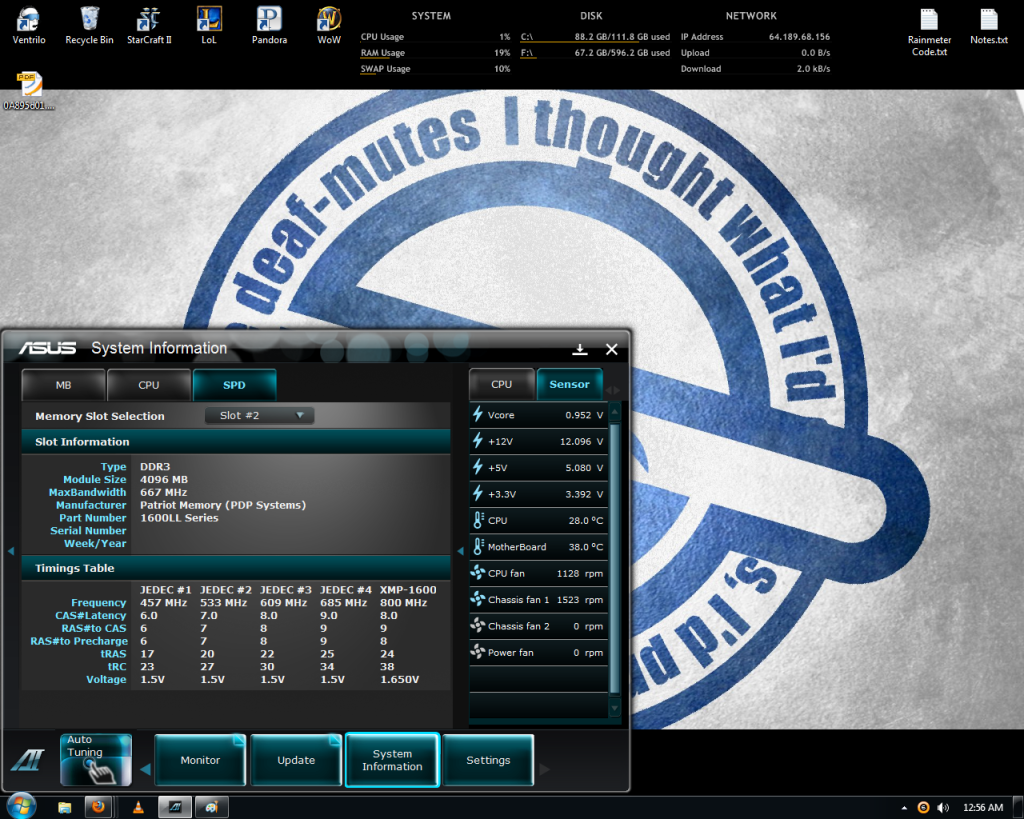The width and height of the screenshot is (1024, 819).
Task: Expand the Memory Slot Selection dropdown
Action: pos(259,415)
